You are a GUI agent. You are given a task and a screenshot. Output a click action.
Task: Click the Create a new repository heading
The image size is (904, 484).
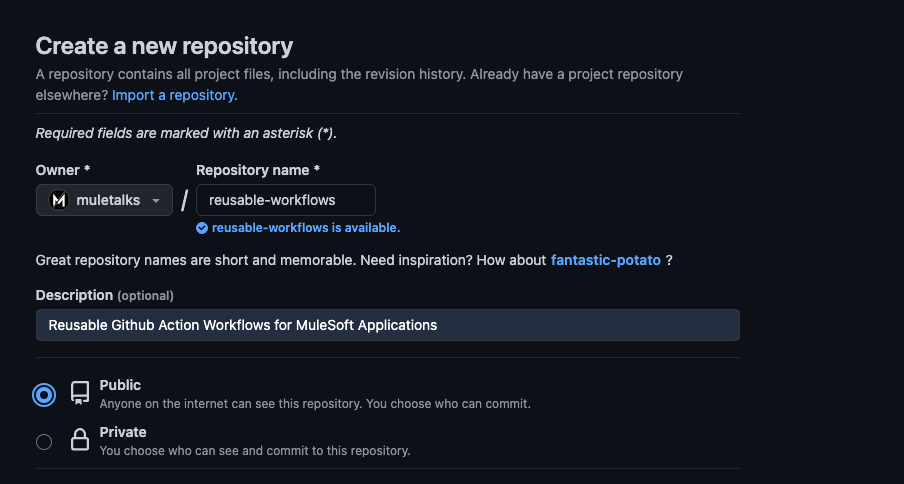[x=164, y=46]
